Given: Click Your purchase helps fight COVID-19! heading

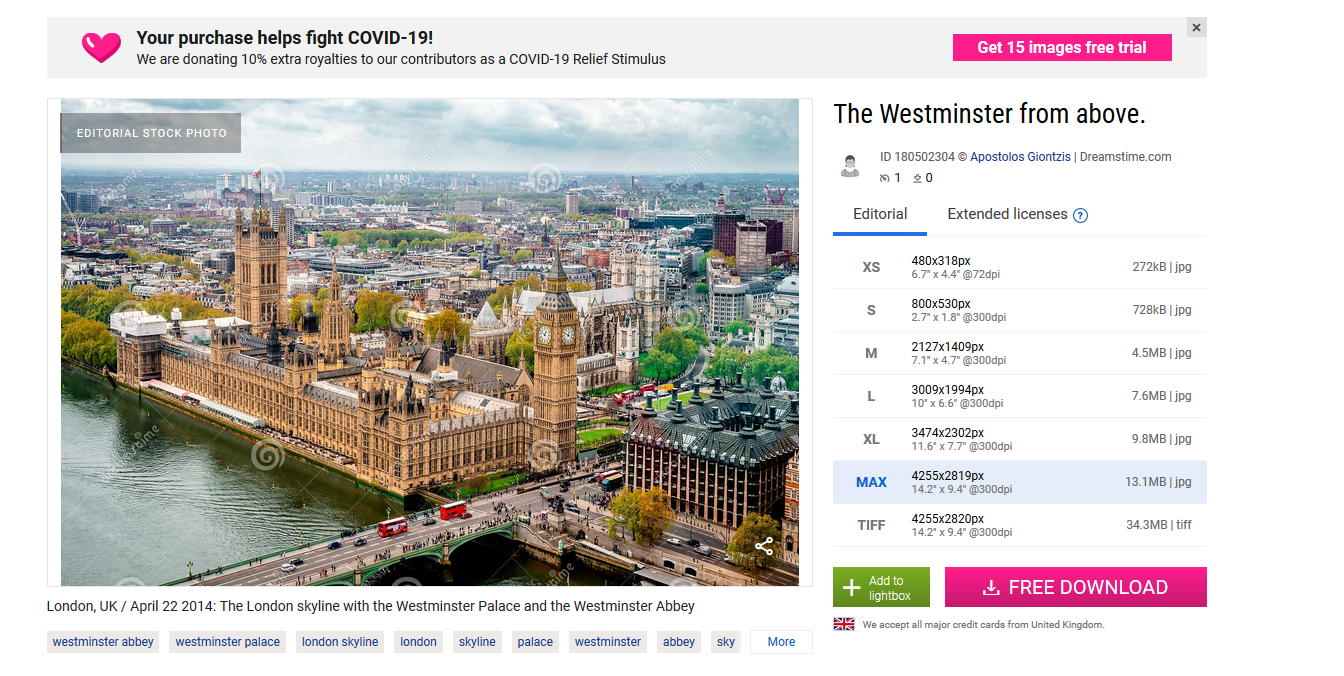Looking at the screenshot, I should 285,38.
